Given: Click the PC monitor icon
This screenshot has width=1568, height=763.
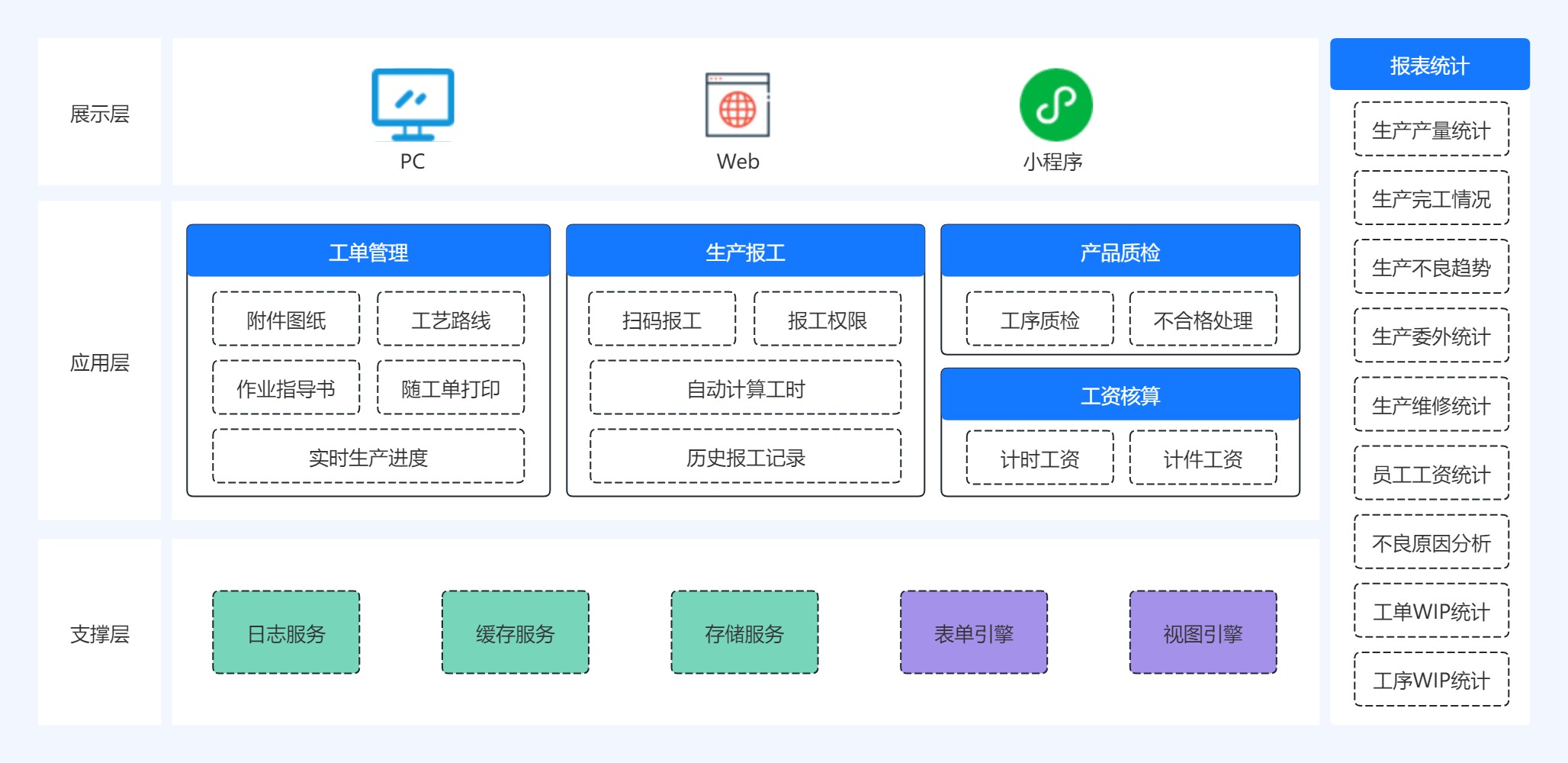Looking at the screenshot, I should [413, 105].
